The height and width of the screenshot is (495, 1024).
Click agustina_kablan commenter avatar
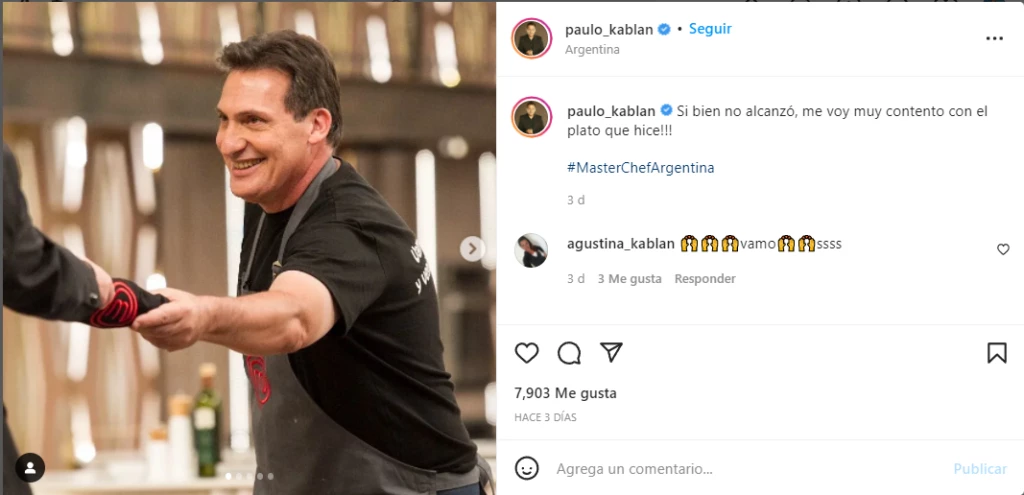[x=531, y=250]
